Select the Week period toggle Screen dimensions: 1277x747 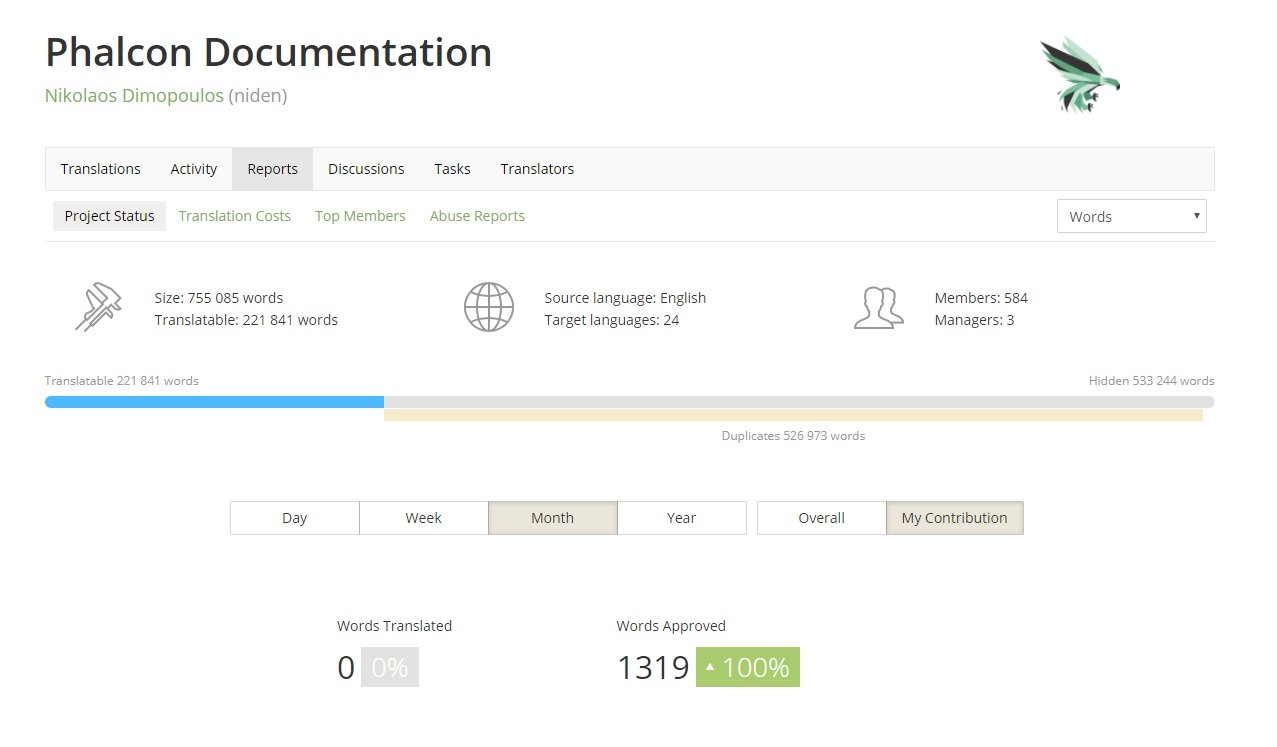pos(423,518)
